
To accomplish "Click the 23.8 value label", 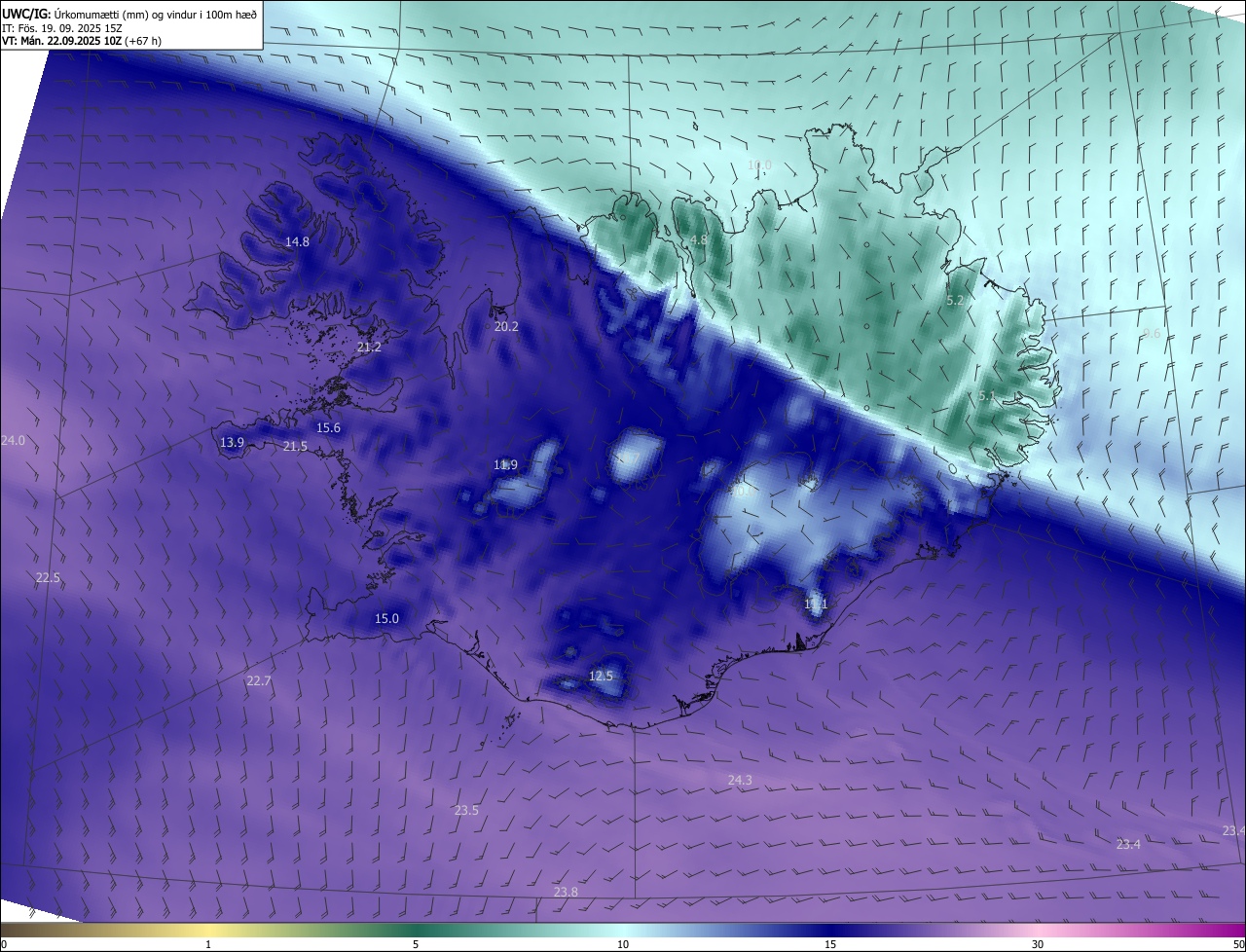I will click(566, 892).
